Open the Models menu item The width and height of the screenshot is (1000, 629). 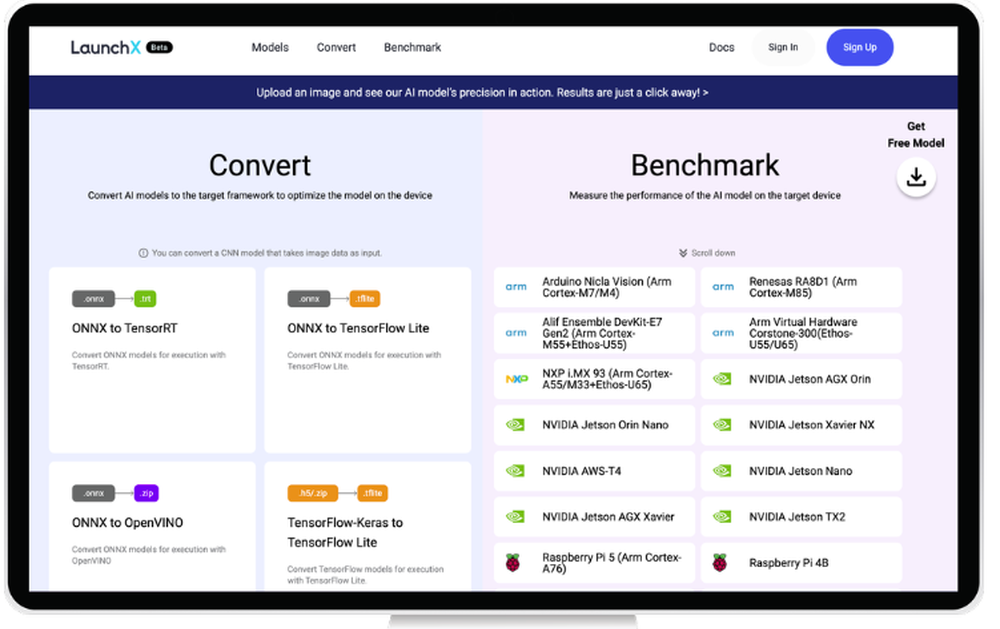(270, 47)
